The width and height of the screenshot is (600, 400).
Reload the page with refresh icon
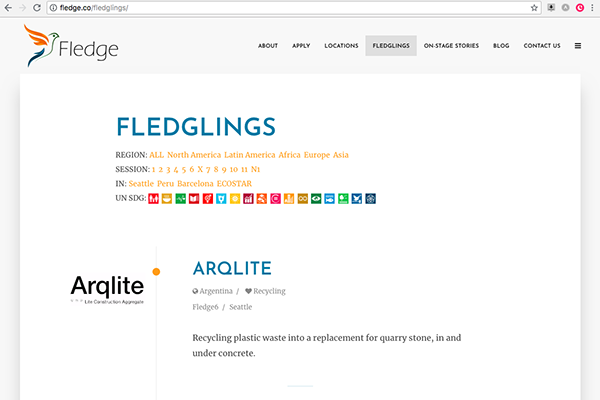(37, 8)
